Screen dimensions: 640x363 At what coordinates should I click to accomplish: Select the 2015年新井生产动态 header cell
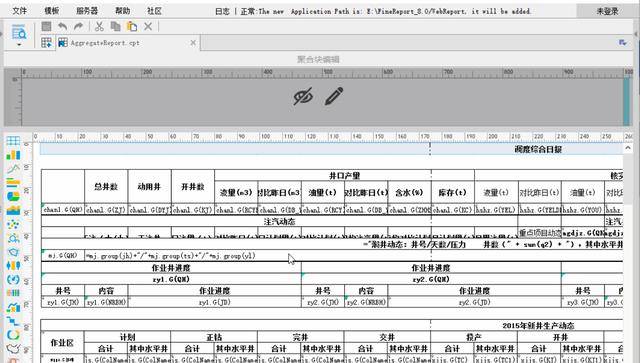click(x=538, y=325)
